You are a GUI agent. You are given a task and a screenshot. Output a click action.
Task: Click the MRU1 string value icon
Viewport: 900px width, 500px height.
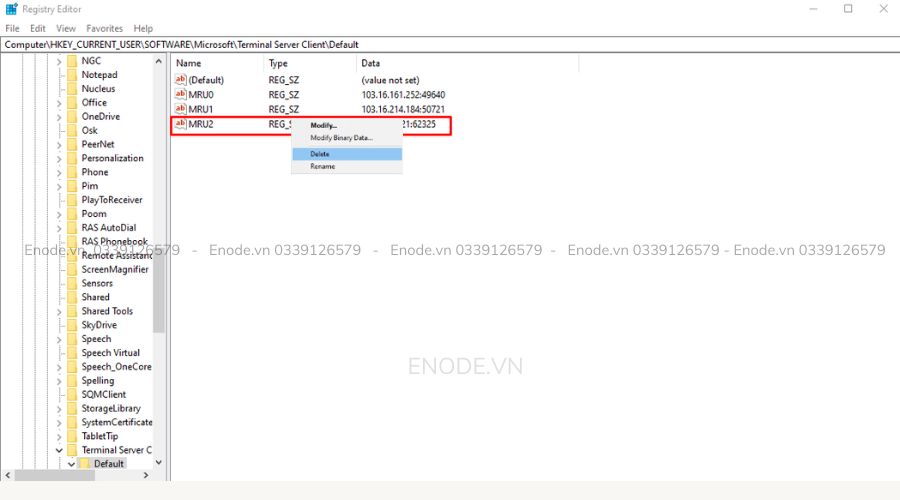181,109
